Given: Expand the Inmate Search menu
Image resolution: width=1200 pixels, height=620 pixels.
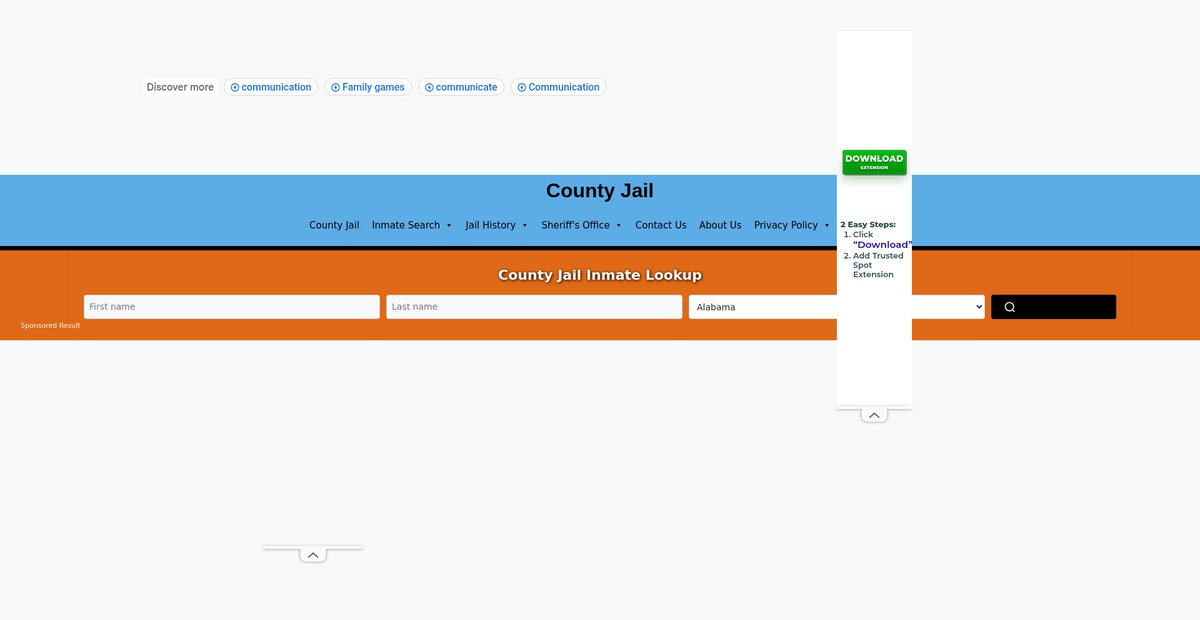Looking at the screenshot, I should (x=412, y=225).
